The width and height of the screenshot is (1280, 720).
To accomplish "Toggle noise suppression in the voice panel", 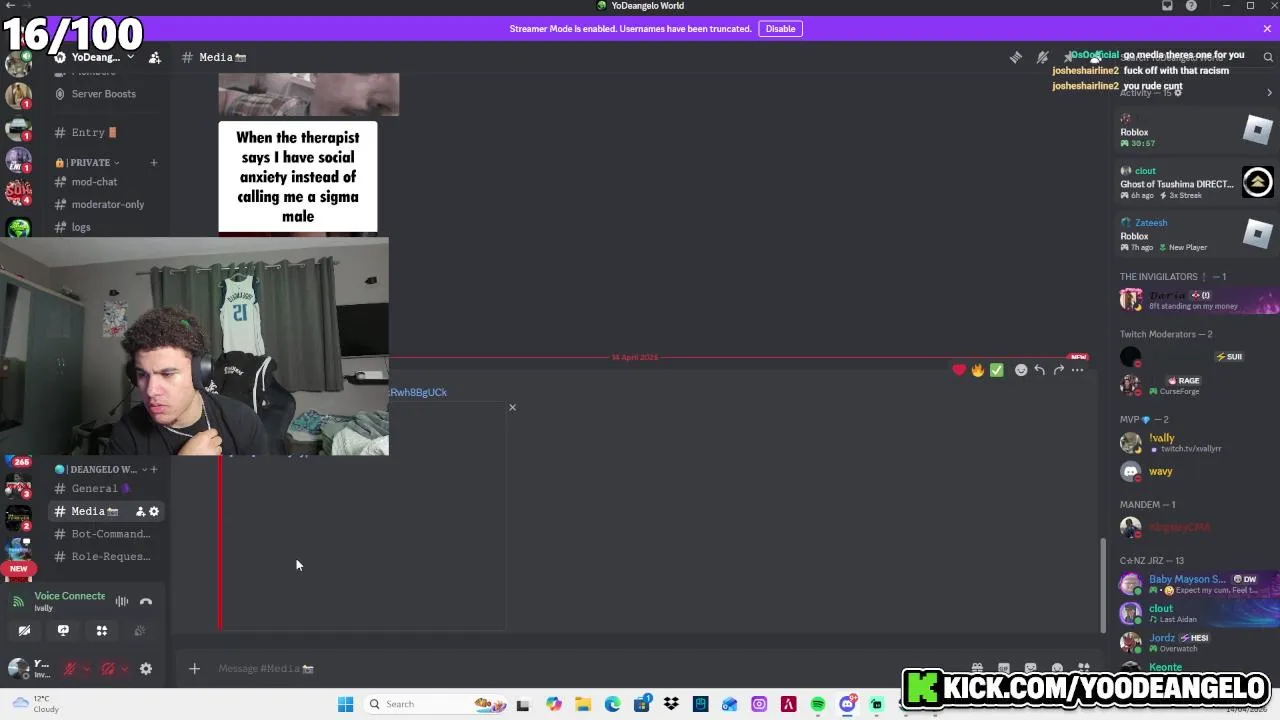I will coord(122,601).
